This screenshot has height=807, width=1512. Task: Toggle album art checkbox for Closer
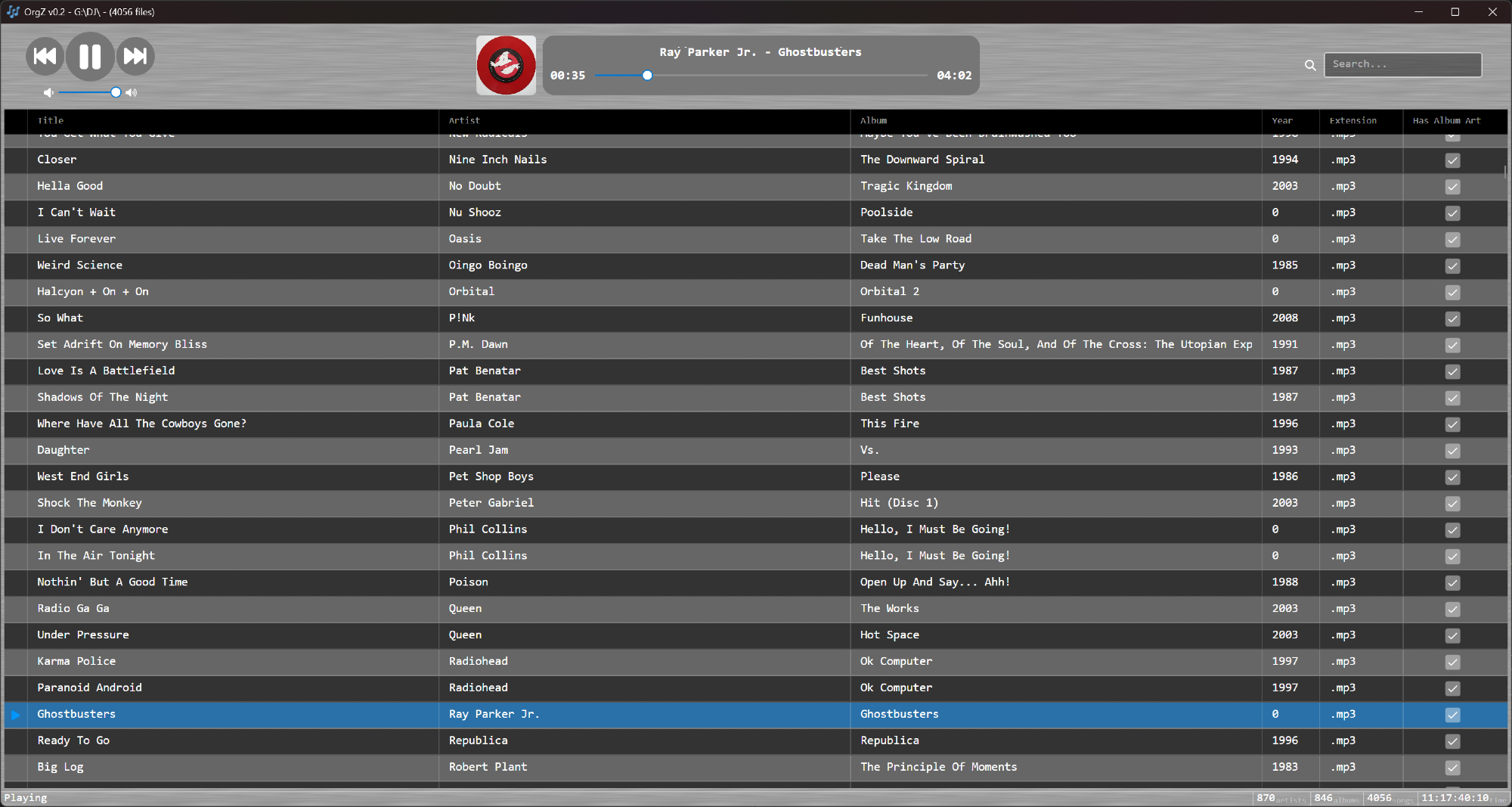(1452, 160)
